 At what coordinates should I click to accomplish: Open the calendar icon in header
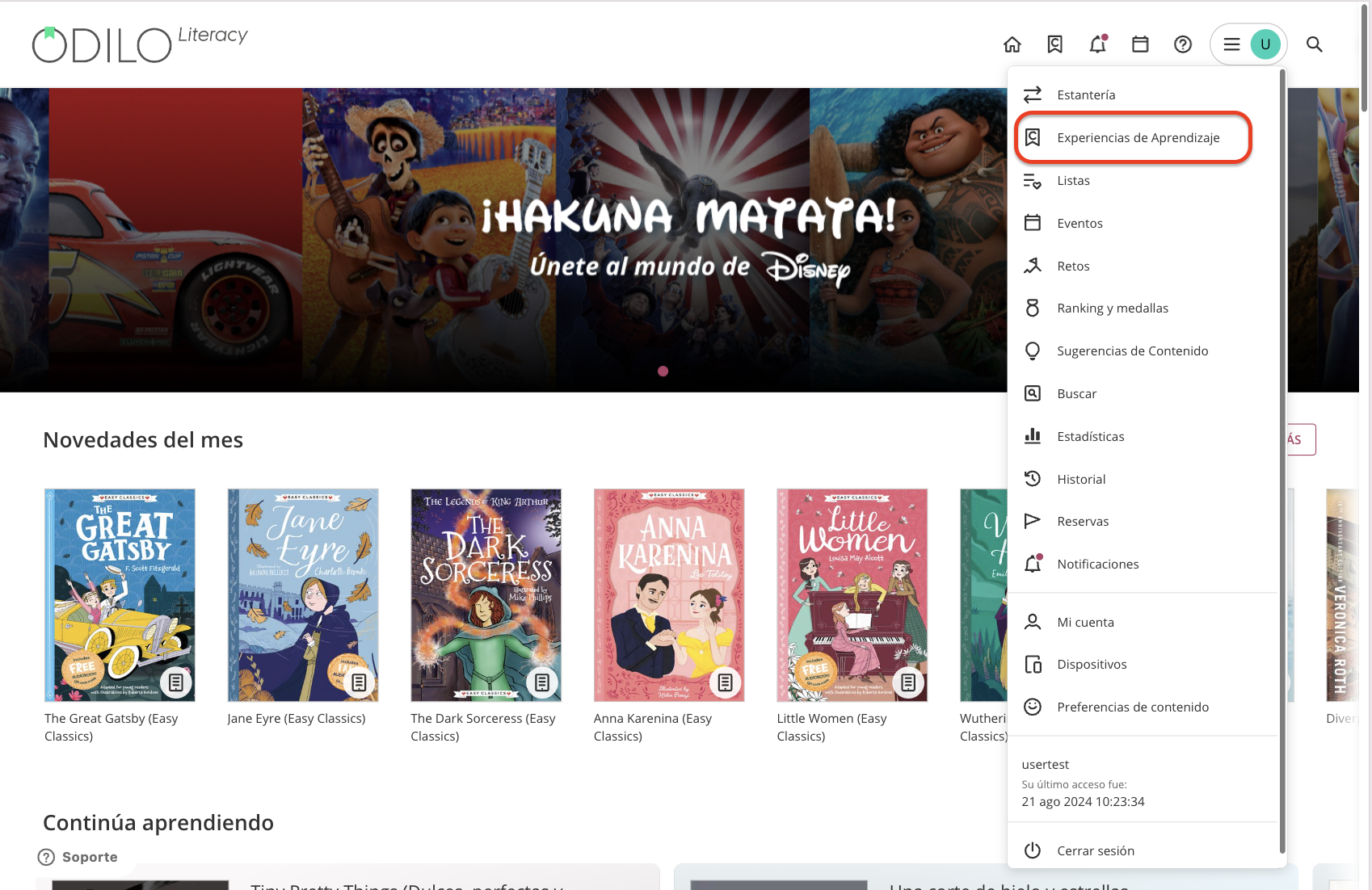coord(1140,44)
